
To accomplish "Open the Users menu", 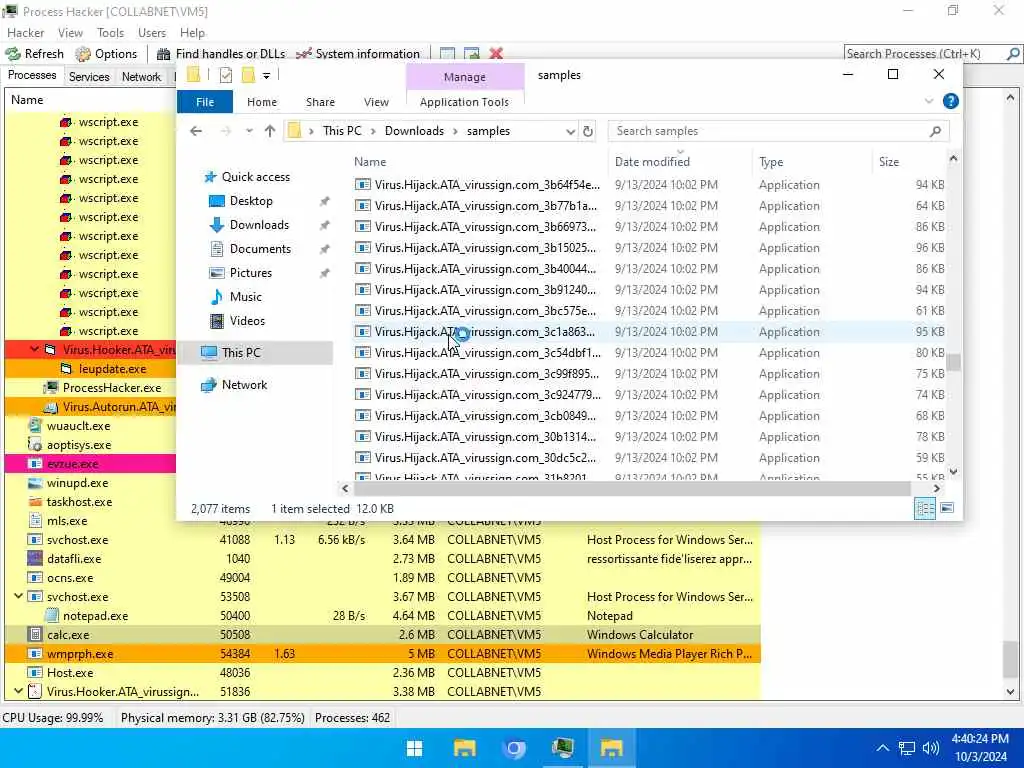I will 152,33.
